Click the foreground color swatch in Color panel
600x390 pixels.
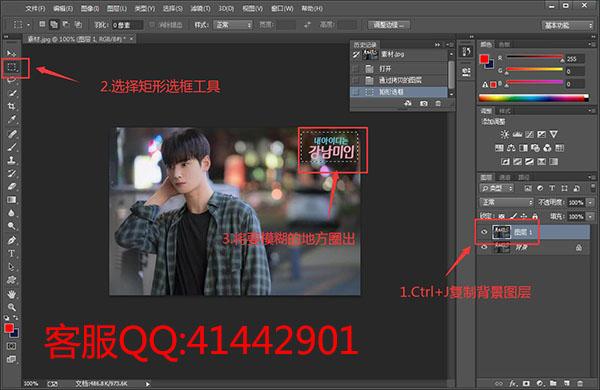click(x=484, y=59)
